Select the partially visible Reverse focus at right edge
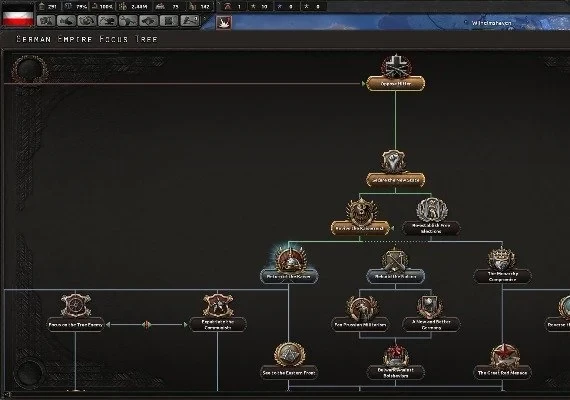 click(x=563, y=307)
